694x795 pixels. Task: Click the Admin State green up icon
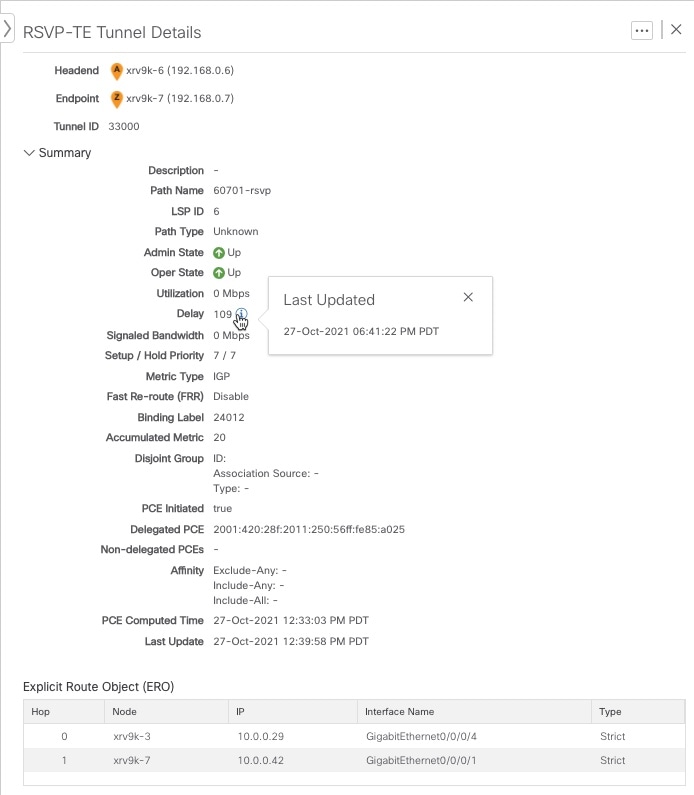point(218,252)
